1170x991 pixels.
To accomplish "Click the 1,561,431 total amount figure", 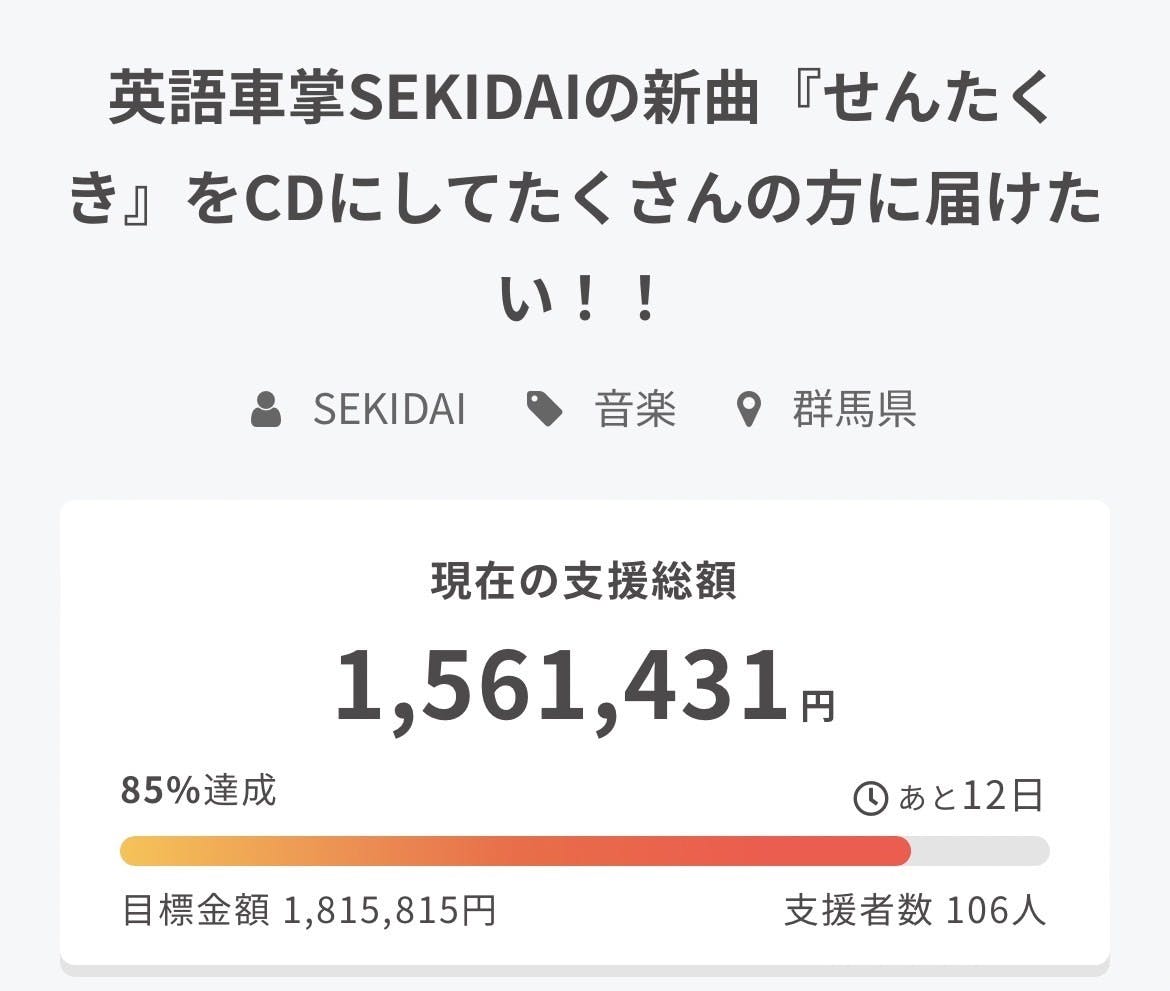I will click(563, 687).
